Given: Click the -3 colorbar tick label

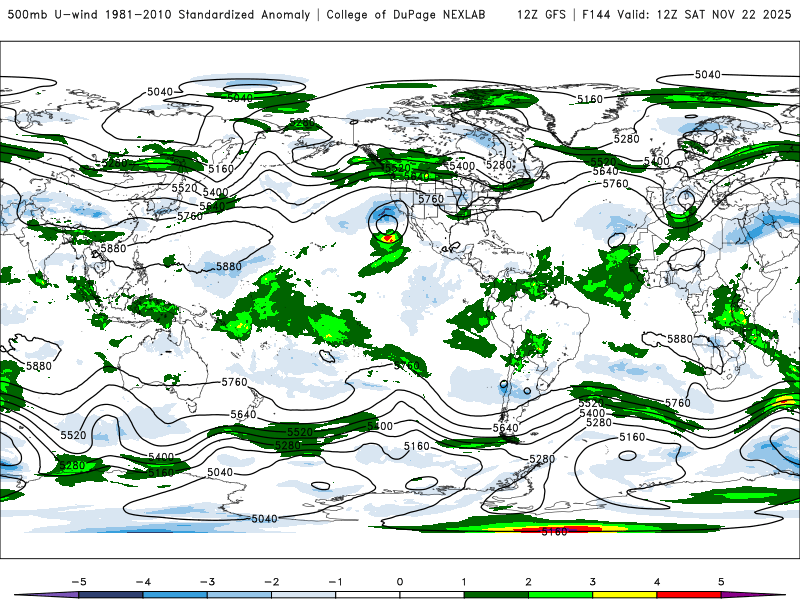Looking at the screenshot, I should point(207,582).
